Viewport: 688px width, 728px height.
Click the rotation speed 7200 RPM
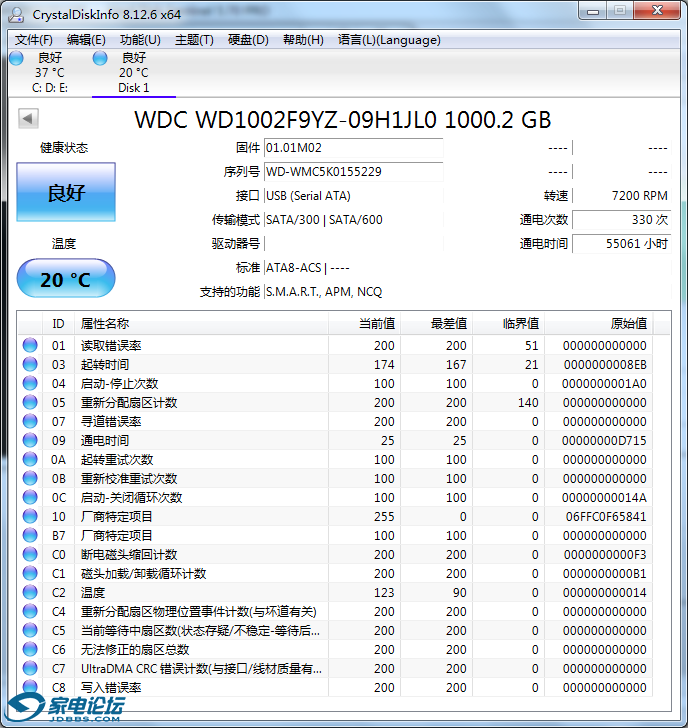point(640,196)
